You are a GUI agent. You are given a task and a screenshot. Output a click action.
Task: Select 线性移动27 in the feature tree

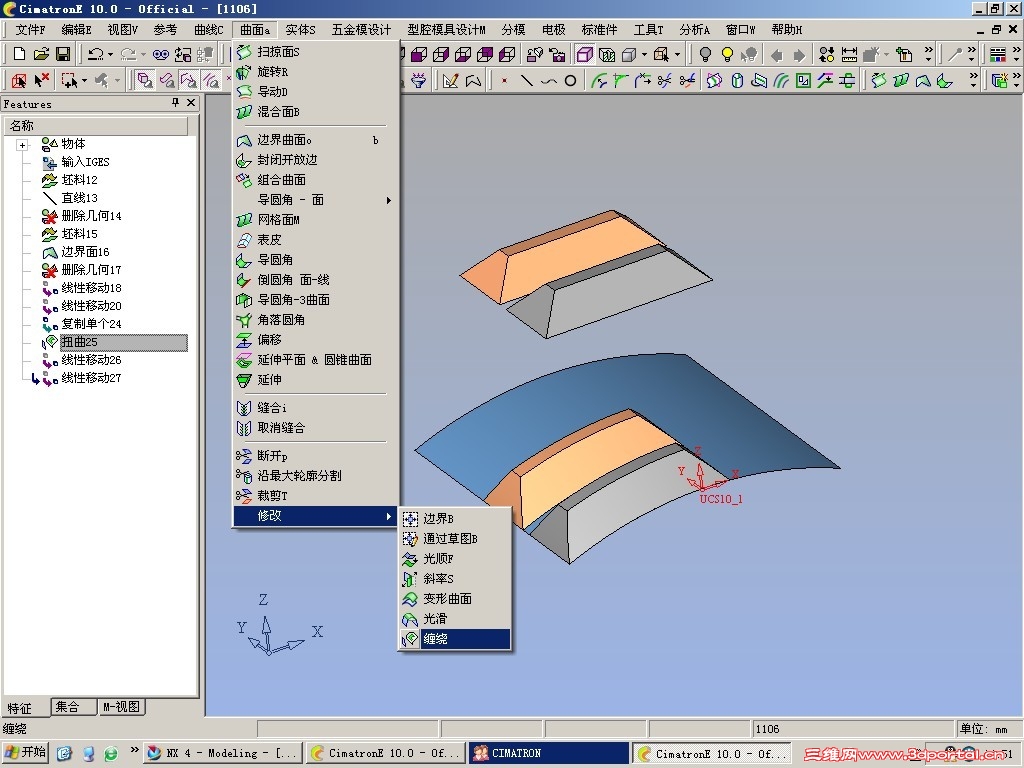click(x=91, y=378)
